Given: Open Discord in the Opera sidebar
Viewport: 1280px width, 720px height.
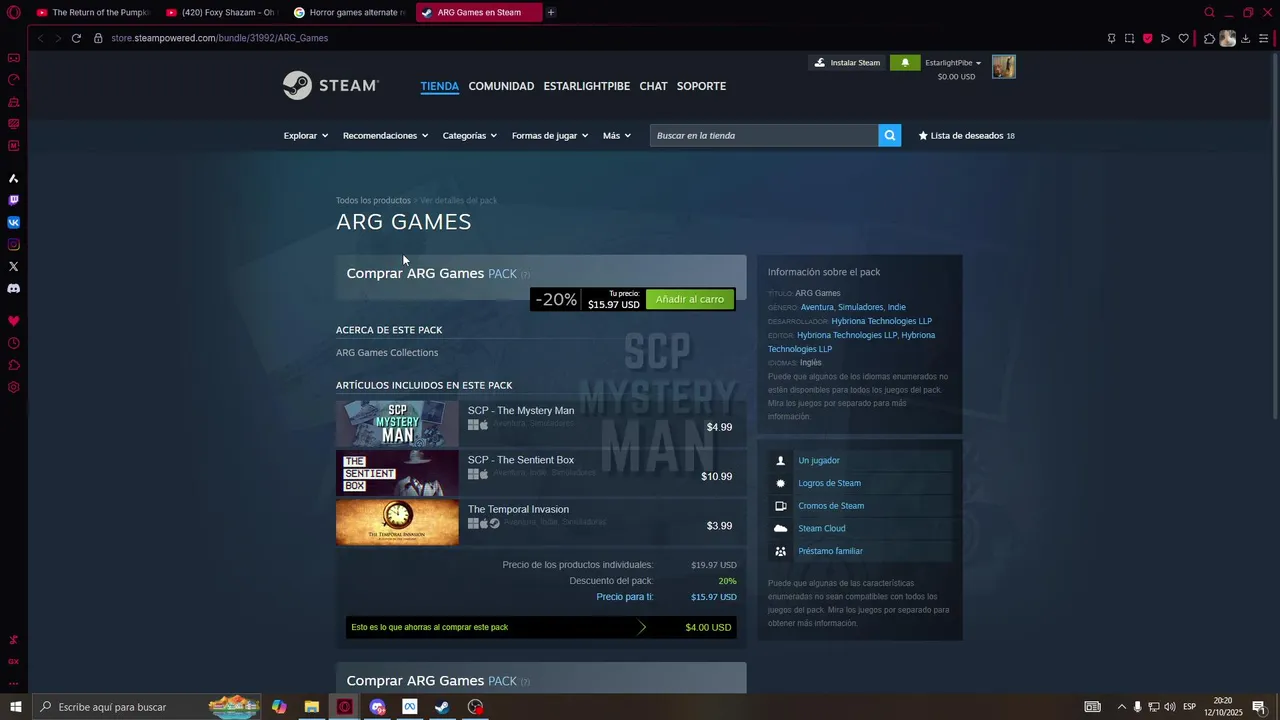Looking at the screenshot, I should (x=13, y=288).
